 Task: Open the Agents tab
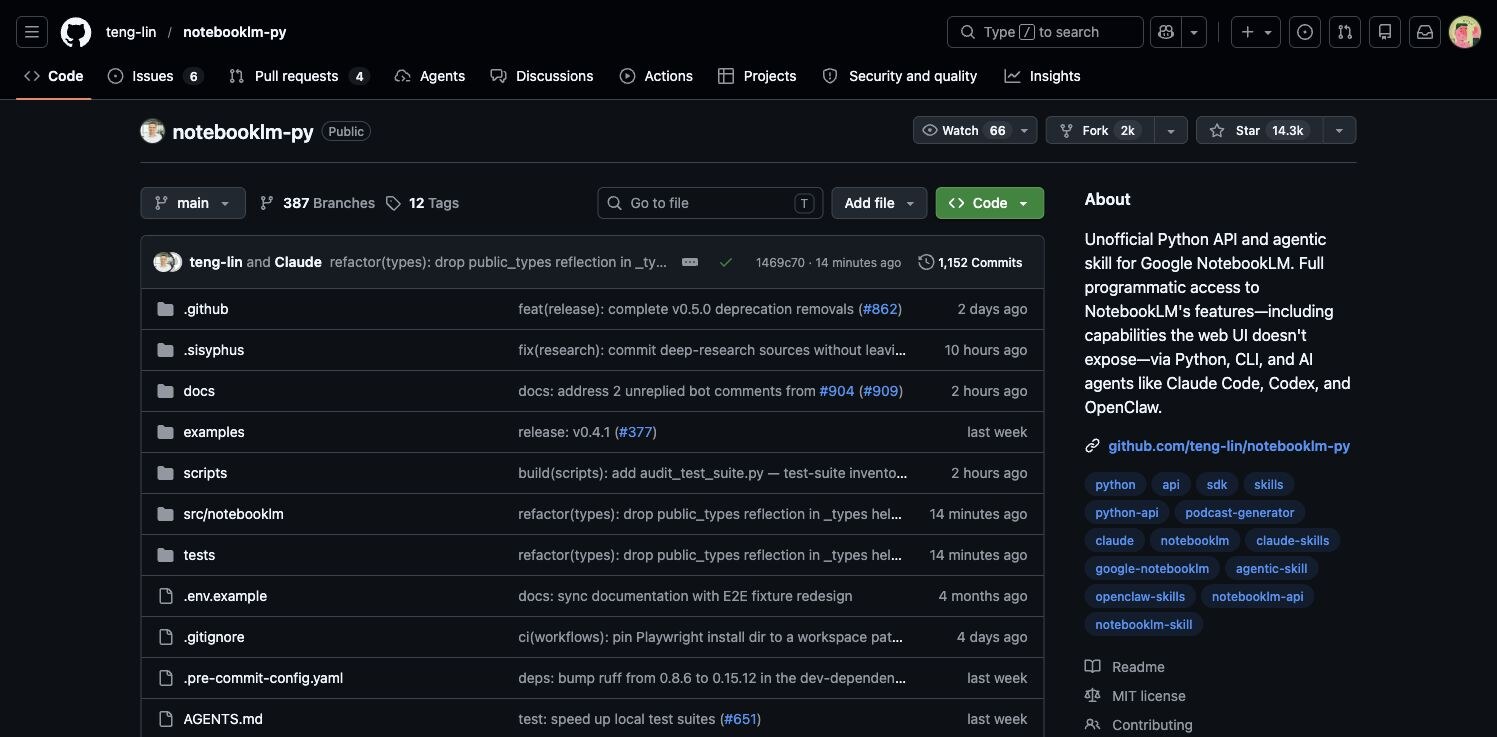[430, 76]
